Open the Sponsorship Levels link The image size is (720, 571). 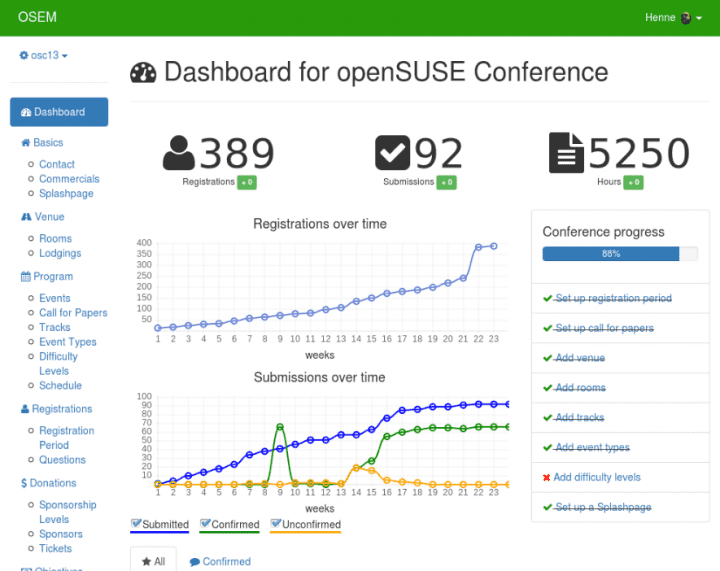(68, 512)
